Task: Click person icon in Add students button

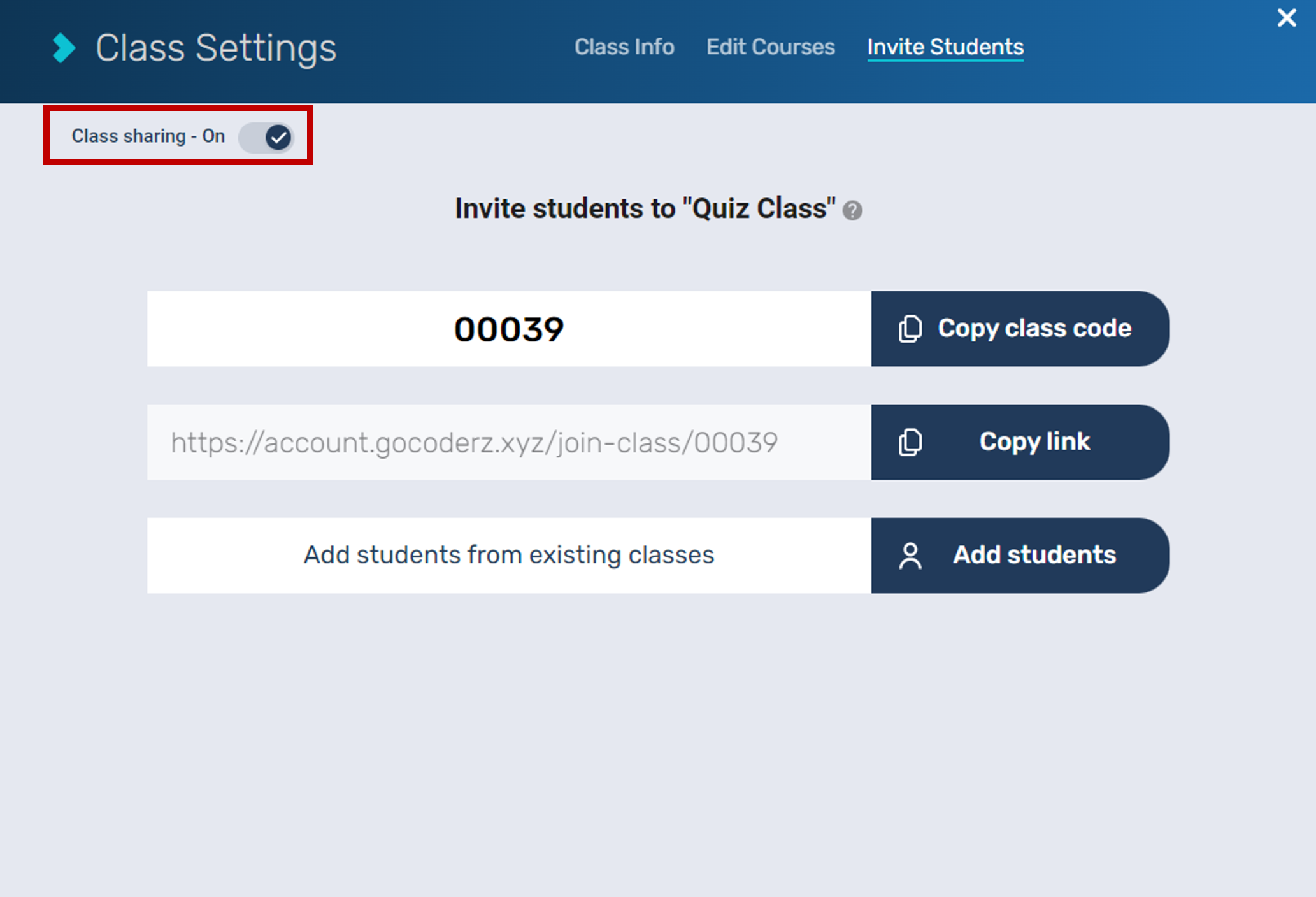Action: [x=910, y=556]
